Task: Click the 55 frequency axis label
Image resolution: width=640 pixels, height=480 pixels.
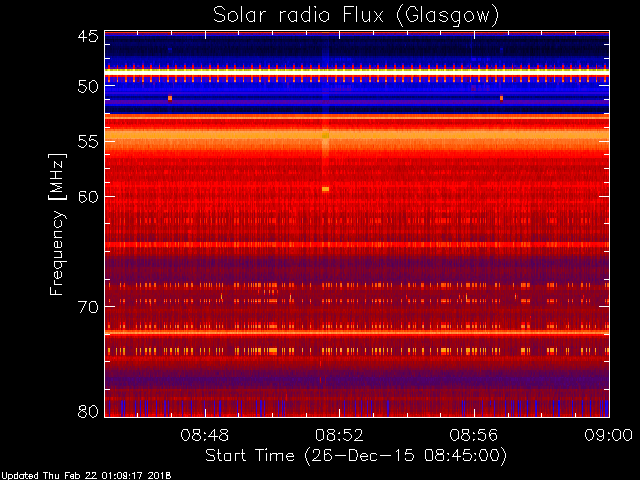Action: tap(88, 142)
